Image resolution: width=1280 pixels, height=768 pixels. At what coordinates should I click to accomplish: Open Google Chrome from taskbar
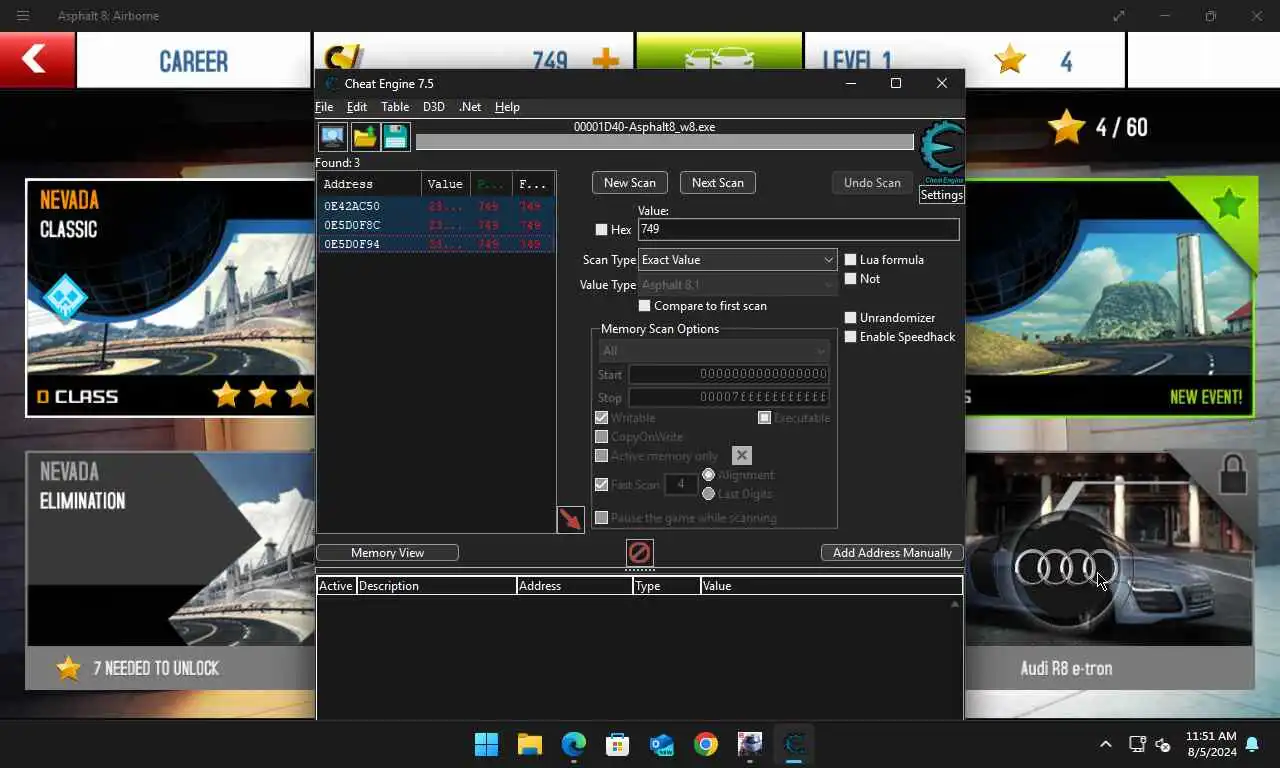pyautogui.click(x=706, y=744)
